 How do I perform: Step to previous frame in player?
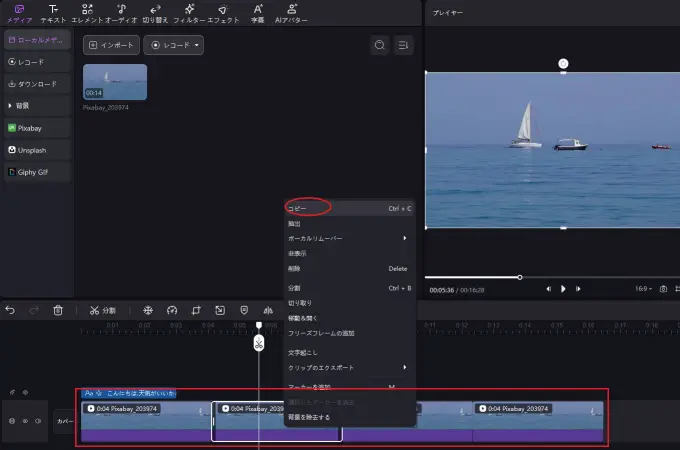(548, 289)
